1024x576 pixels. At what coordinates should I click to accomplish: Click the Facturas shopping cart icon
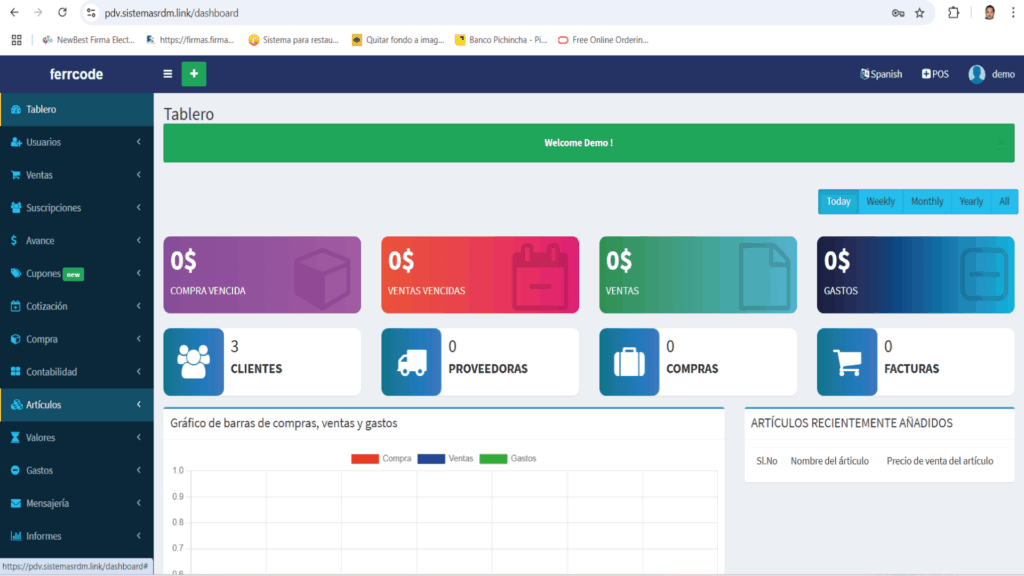(847, 361)
